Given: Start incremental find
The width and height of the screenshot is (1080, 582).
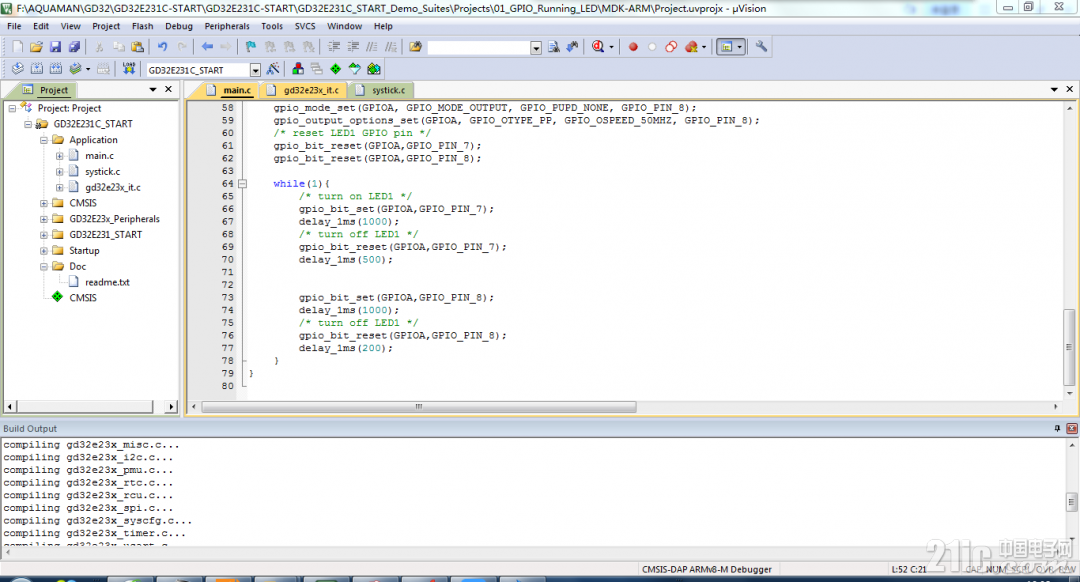Looking at the screenshot, I should tap(572, 47).
